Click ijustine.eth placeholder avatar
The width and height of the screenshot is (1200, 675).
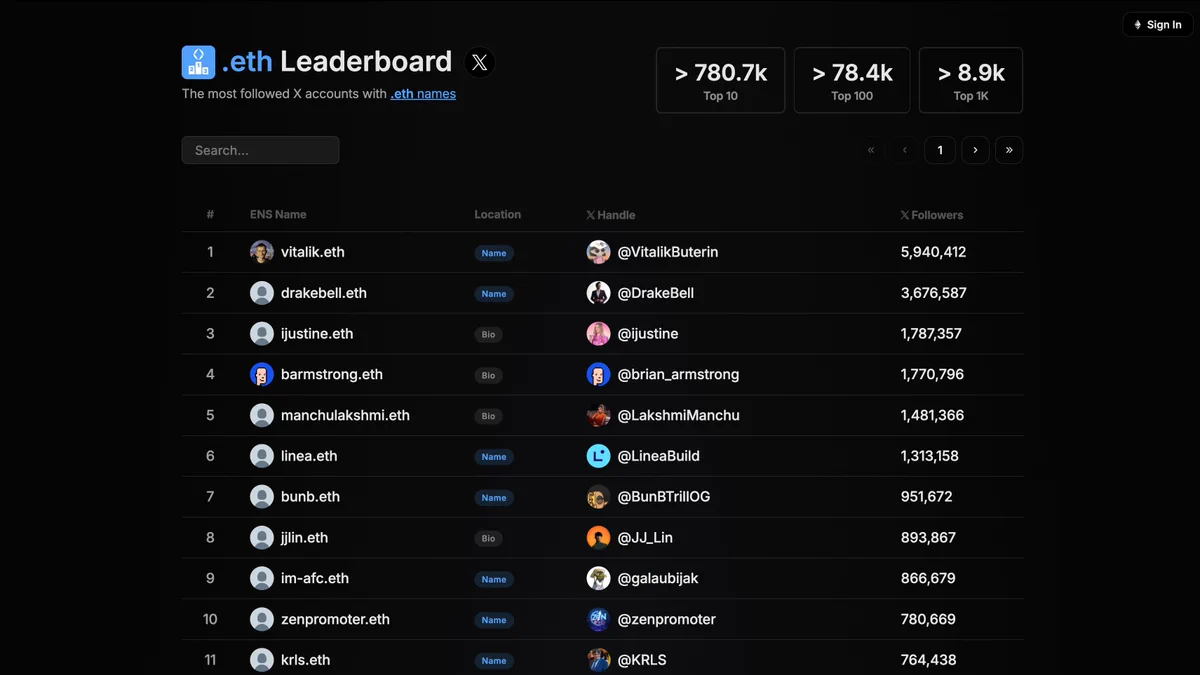coord(262,334)
